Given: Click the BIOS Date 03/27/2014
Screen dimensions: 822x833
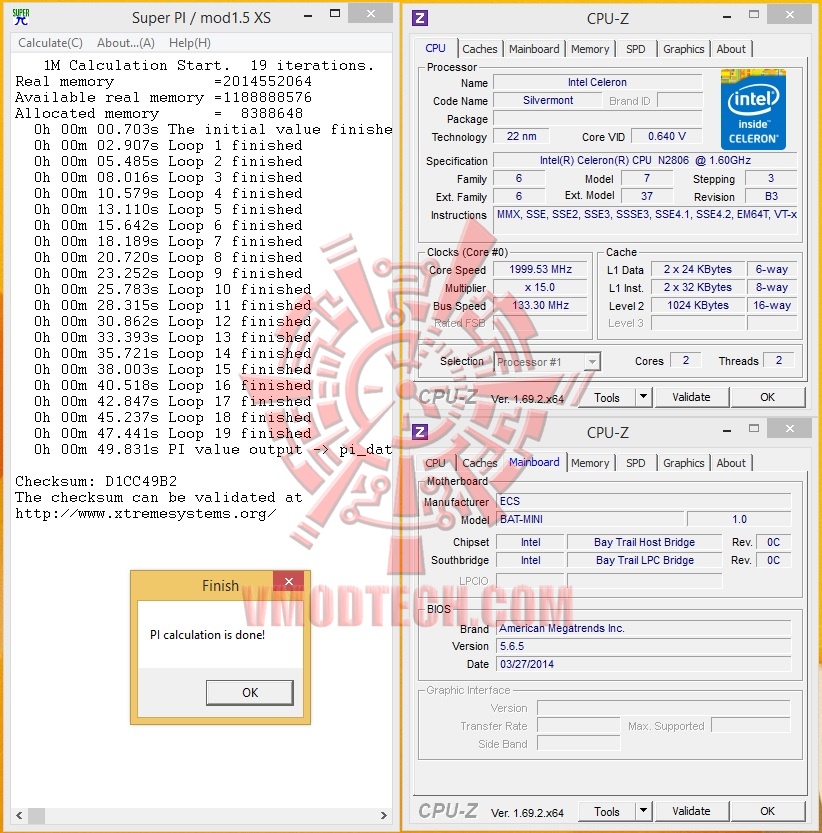Looking at the screenshot, I should 643,664.
